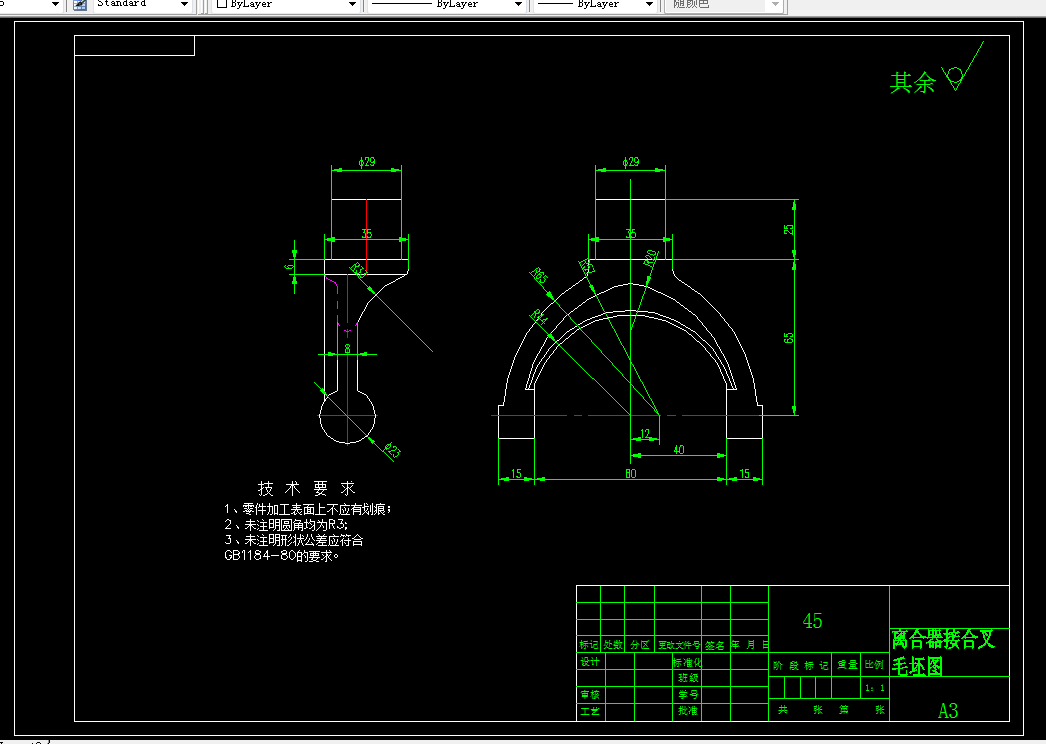1046x744 pixels.
Task: Open the greyed 随颜色 plot style dropdown
Action: click(774, 4)
